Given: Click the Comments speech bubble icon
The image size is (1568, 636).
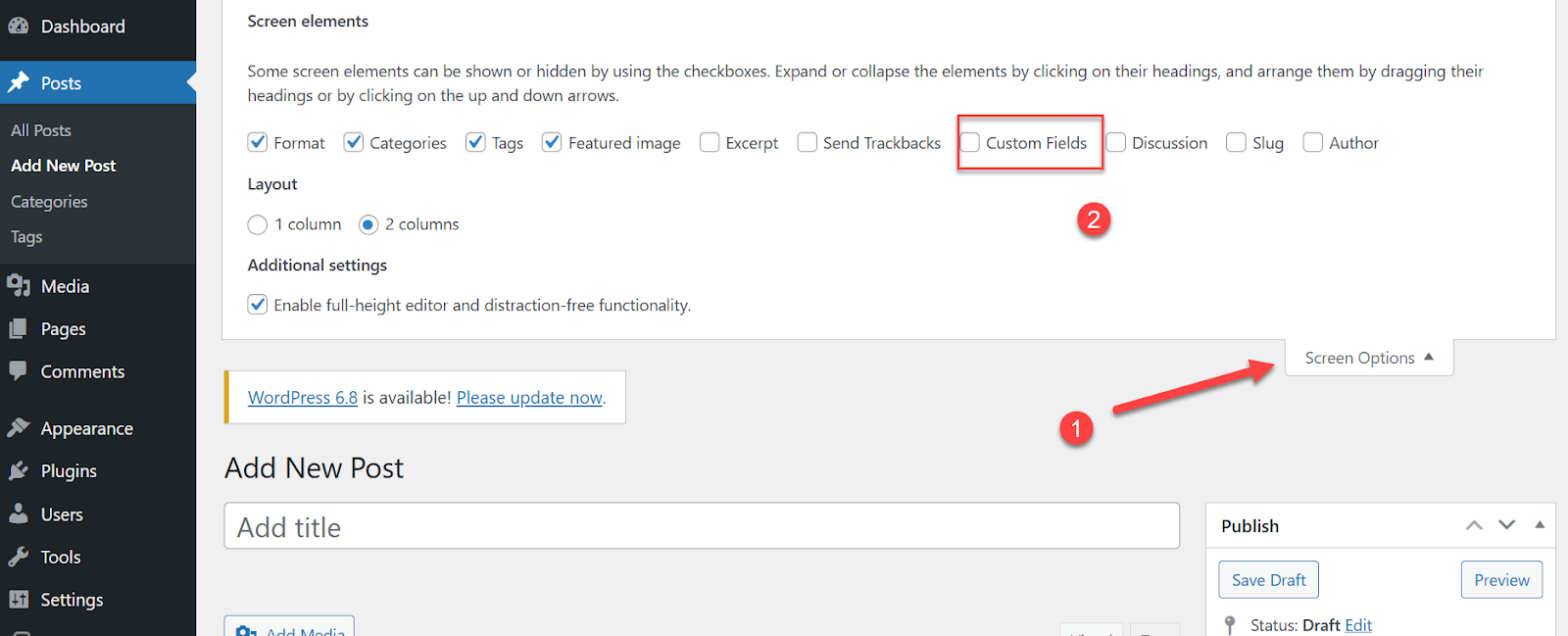Looking at the screenshot, I should click(19, 371).
